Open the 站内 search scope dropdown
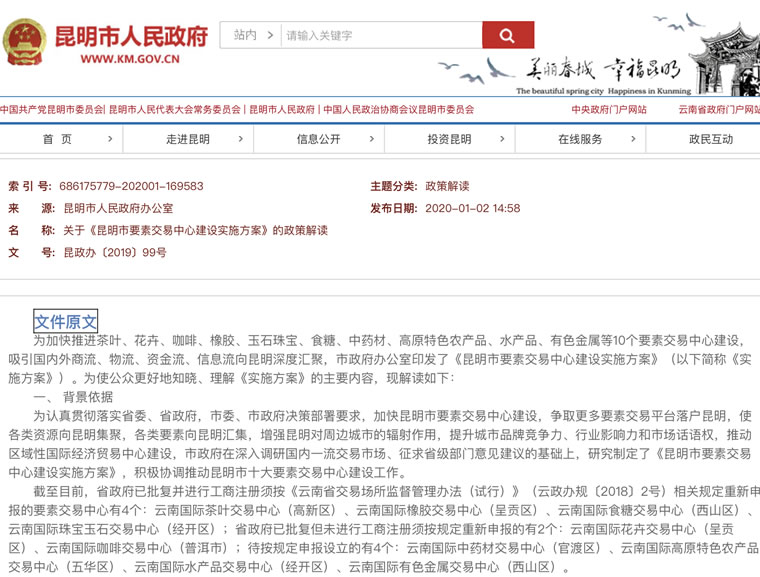This screenshot has height=577, width=760. [253, 35]
